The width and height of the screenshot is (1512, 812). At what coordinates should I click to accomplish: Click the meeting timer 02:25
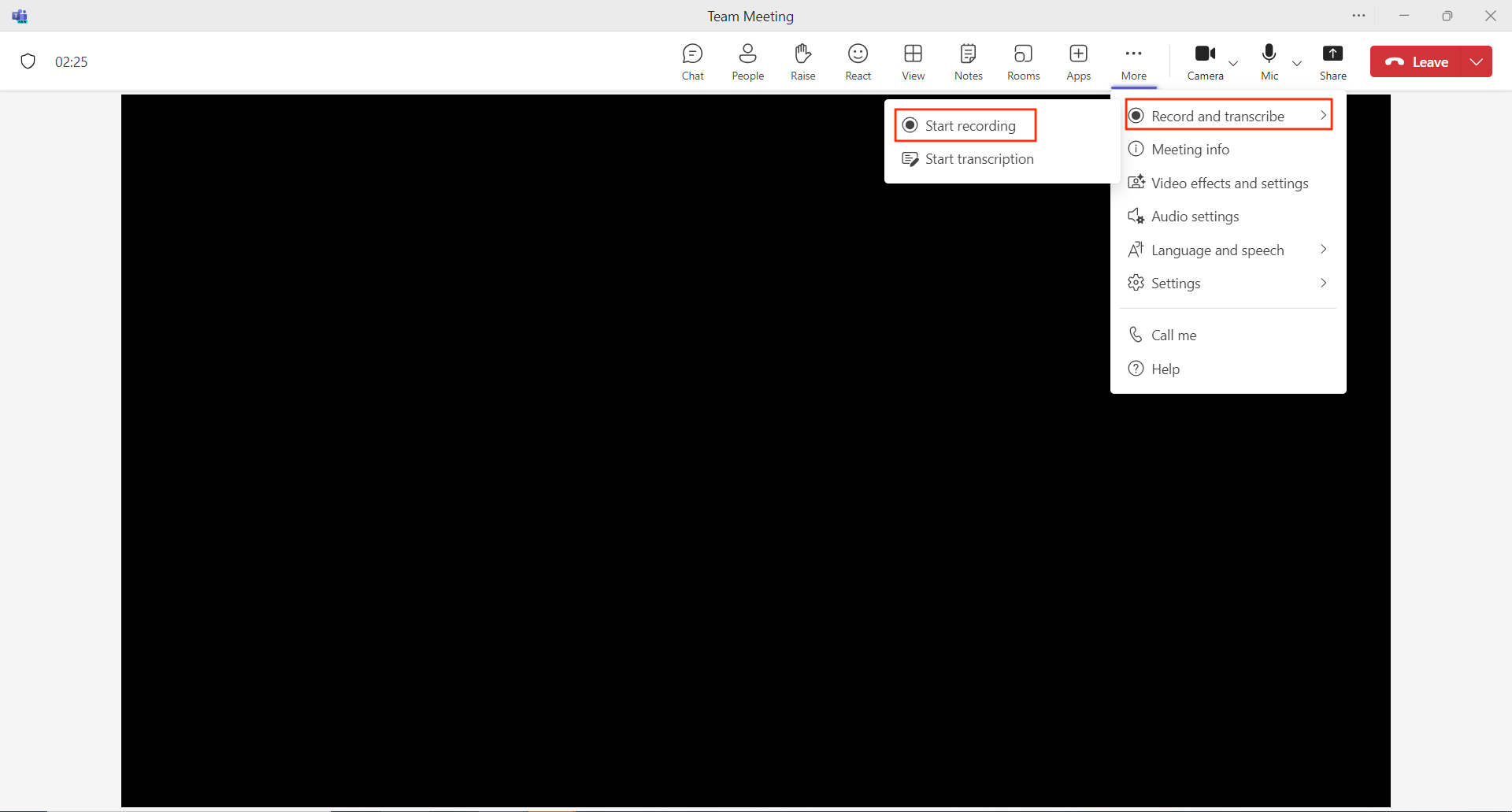coord(71,61)
